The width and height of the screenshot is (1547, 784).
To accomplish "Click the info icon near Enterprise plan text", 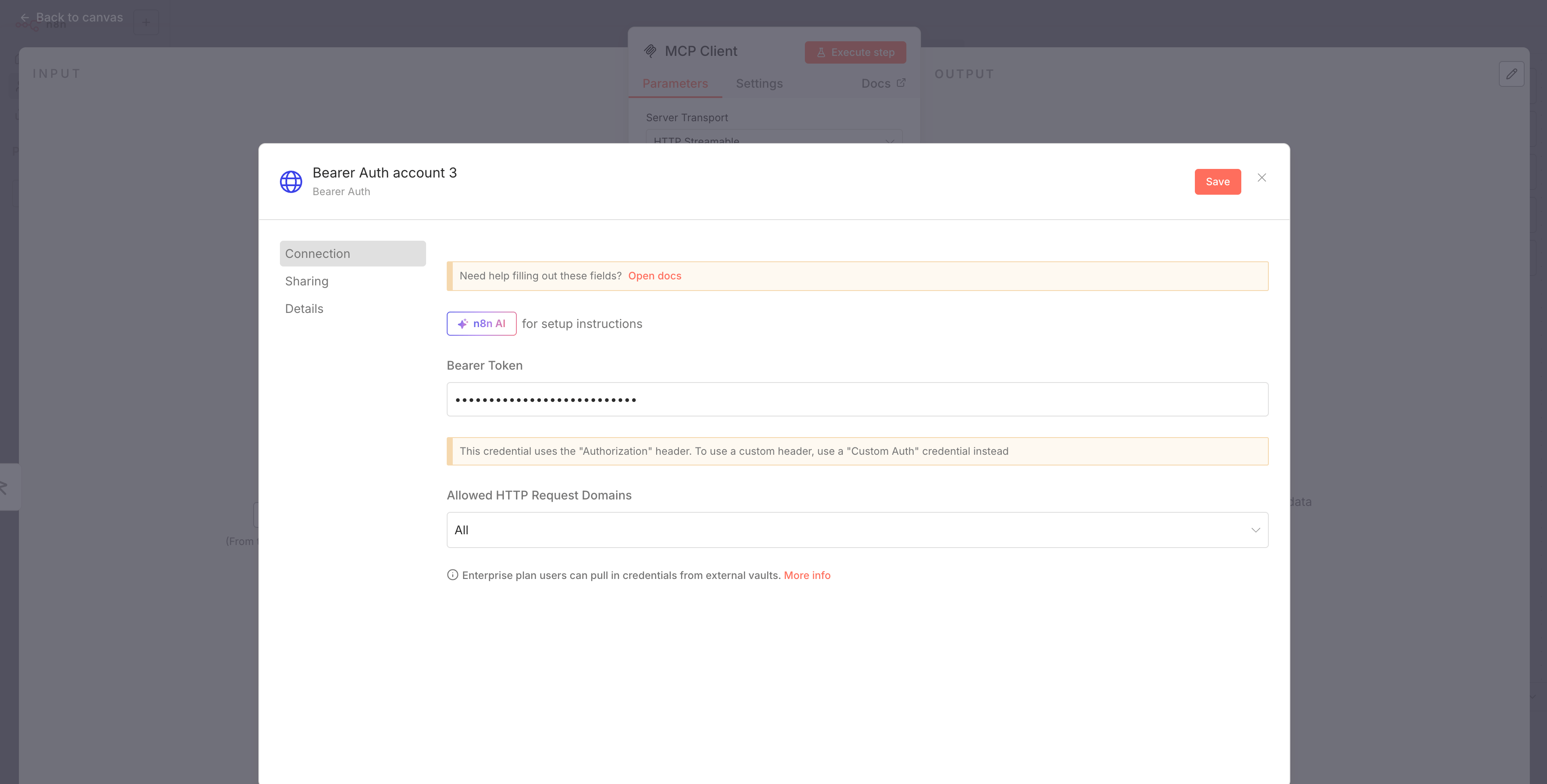I will point(452,575).
